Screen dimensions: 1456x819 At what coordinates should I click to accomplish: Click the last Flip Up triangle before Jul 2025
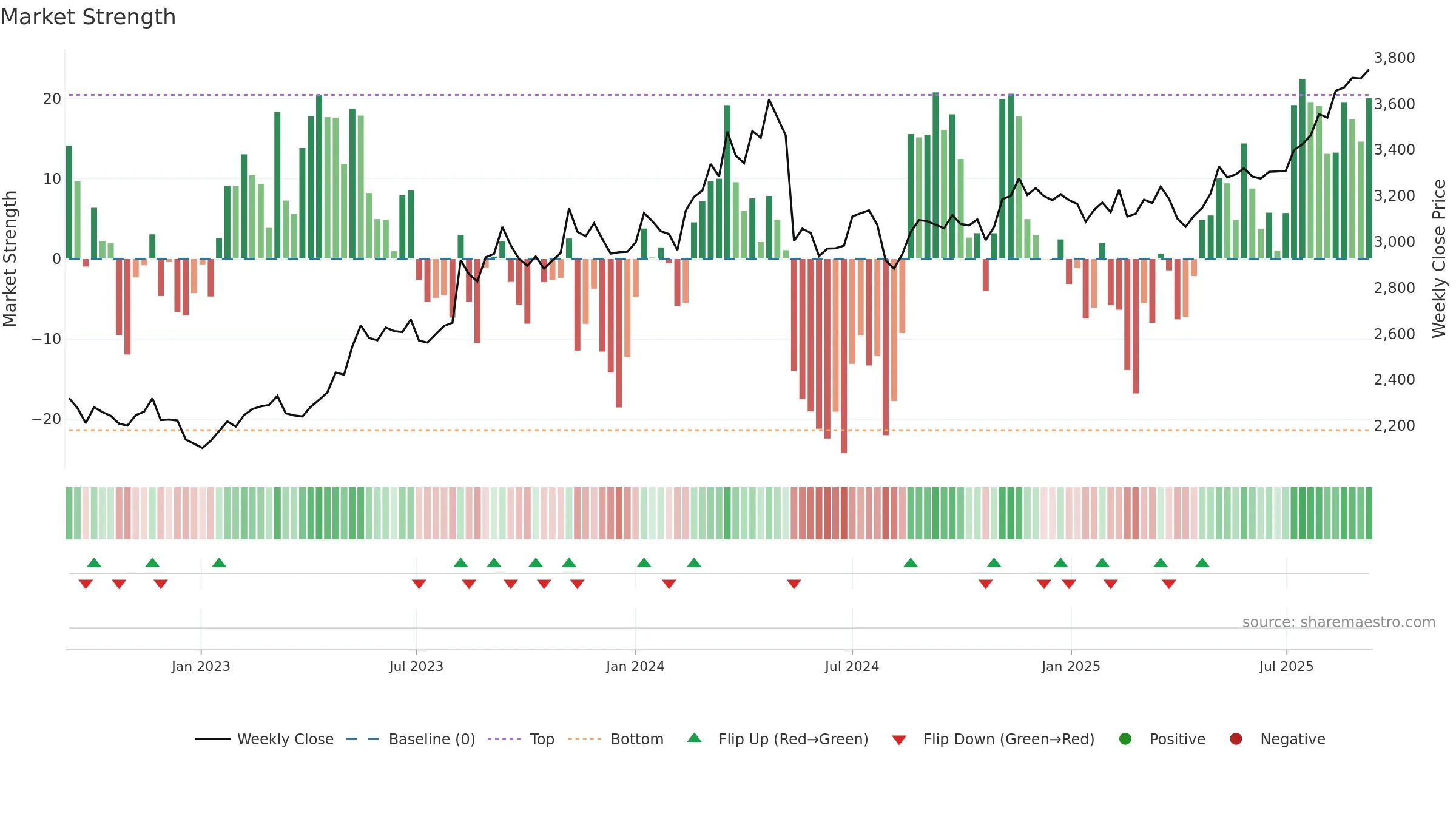click(1202, 562)
